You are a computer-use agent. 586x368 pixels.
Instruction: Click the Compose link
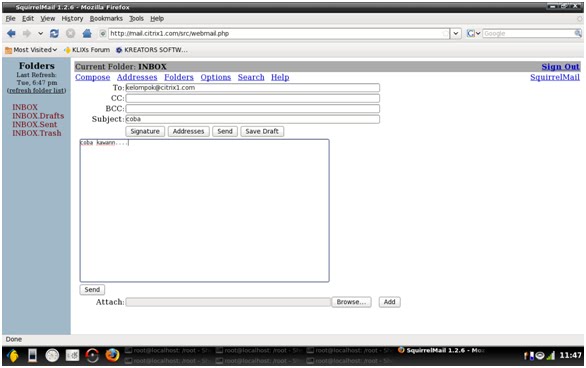(93, 77)
